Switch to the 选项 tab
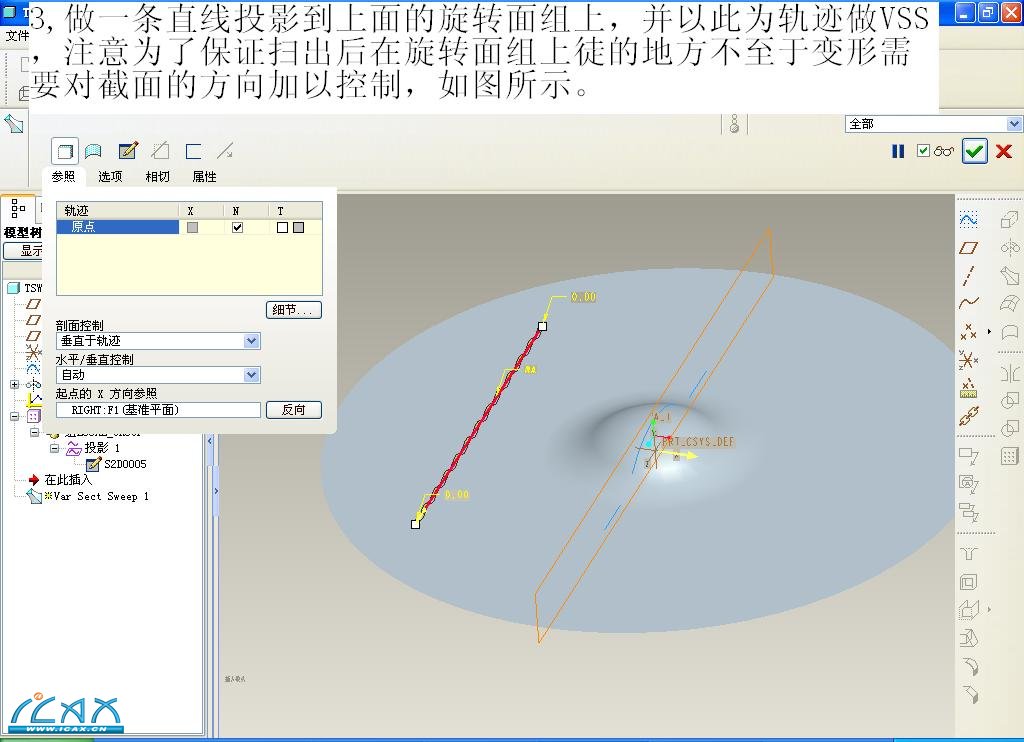 point(110,177)
